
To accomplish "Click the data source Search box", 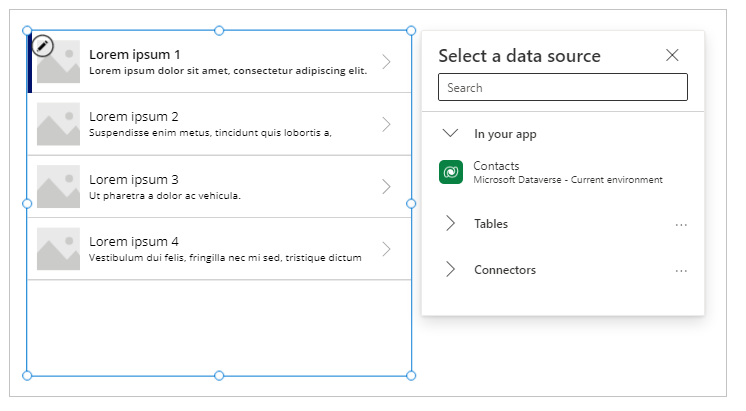I will 563,88.
